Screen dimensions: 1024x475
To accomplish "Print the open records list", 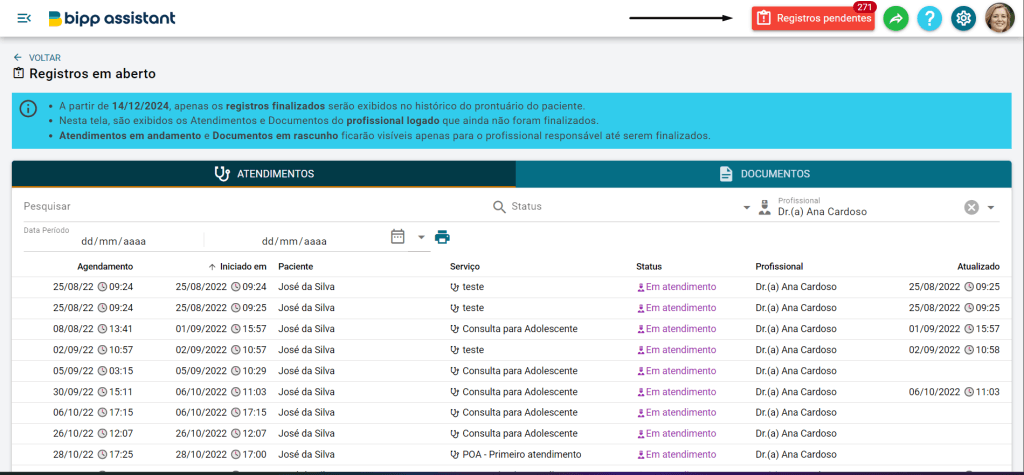I will 443,237.
